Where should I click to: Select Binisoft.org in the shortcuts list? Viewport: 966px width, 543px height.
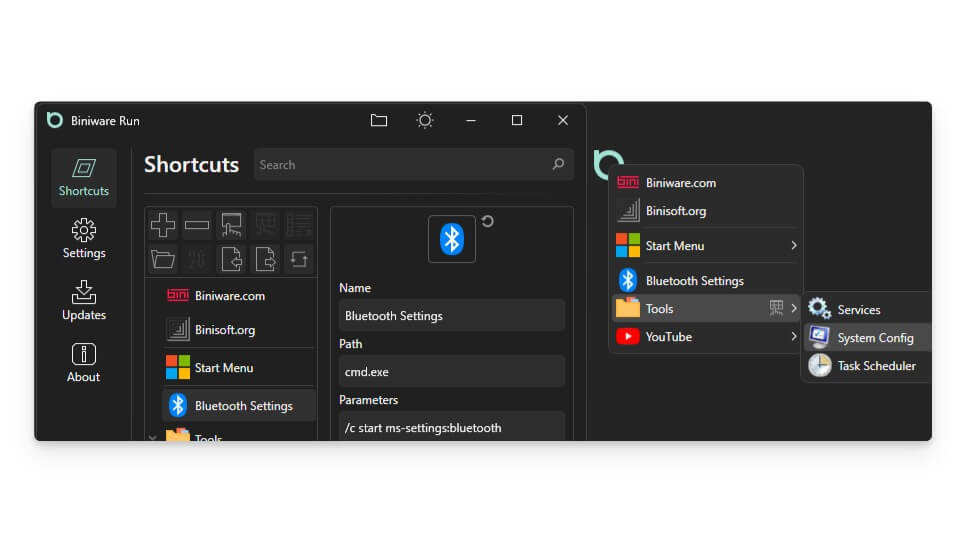point(239,330)
